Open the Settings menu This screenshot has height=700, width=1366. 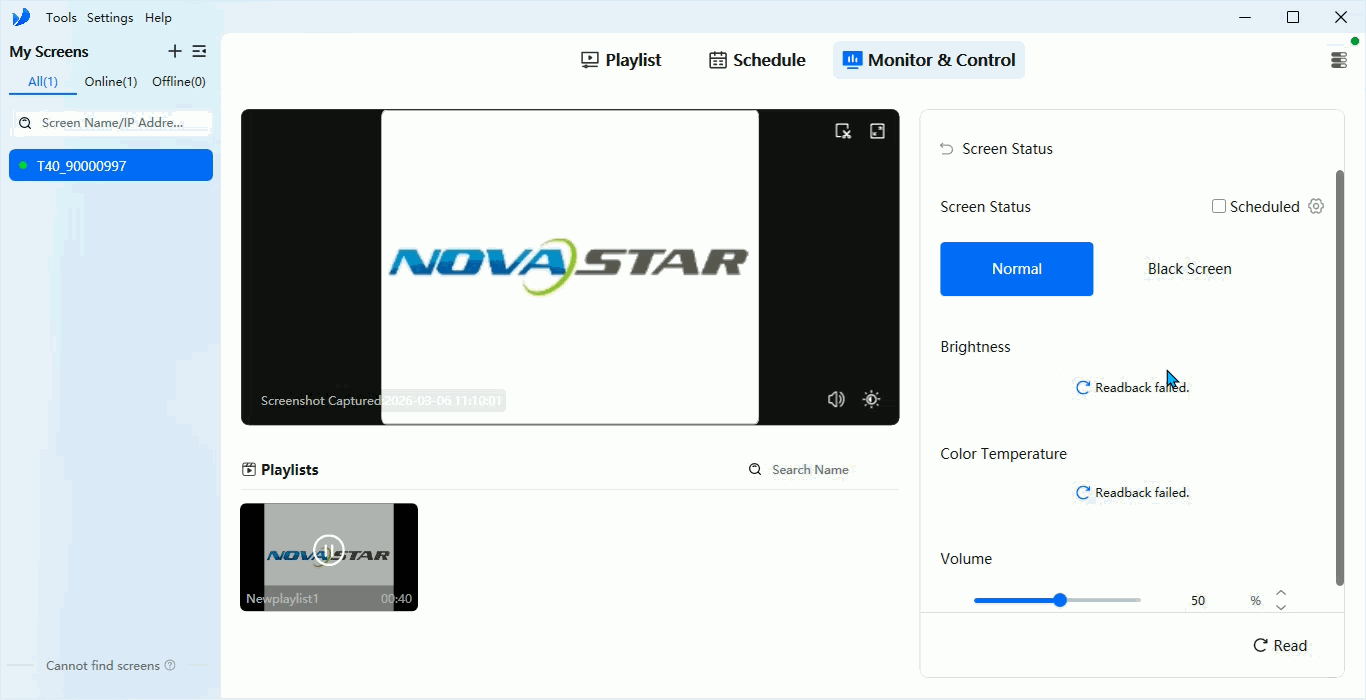tap(110, 18)
